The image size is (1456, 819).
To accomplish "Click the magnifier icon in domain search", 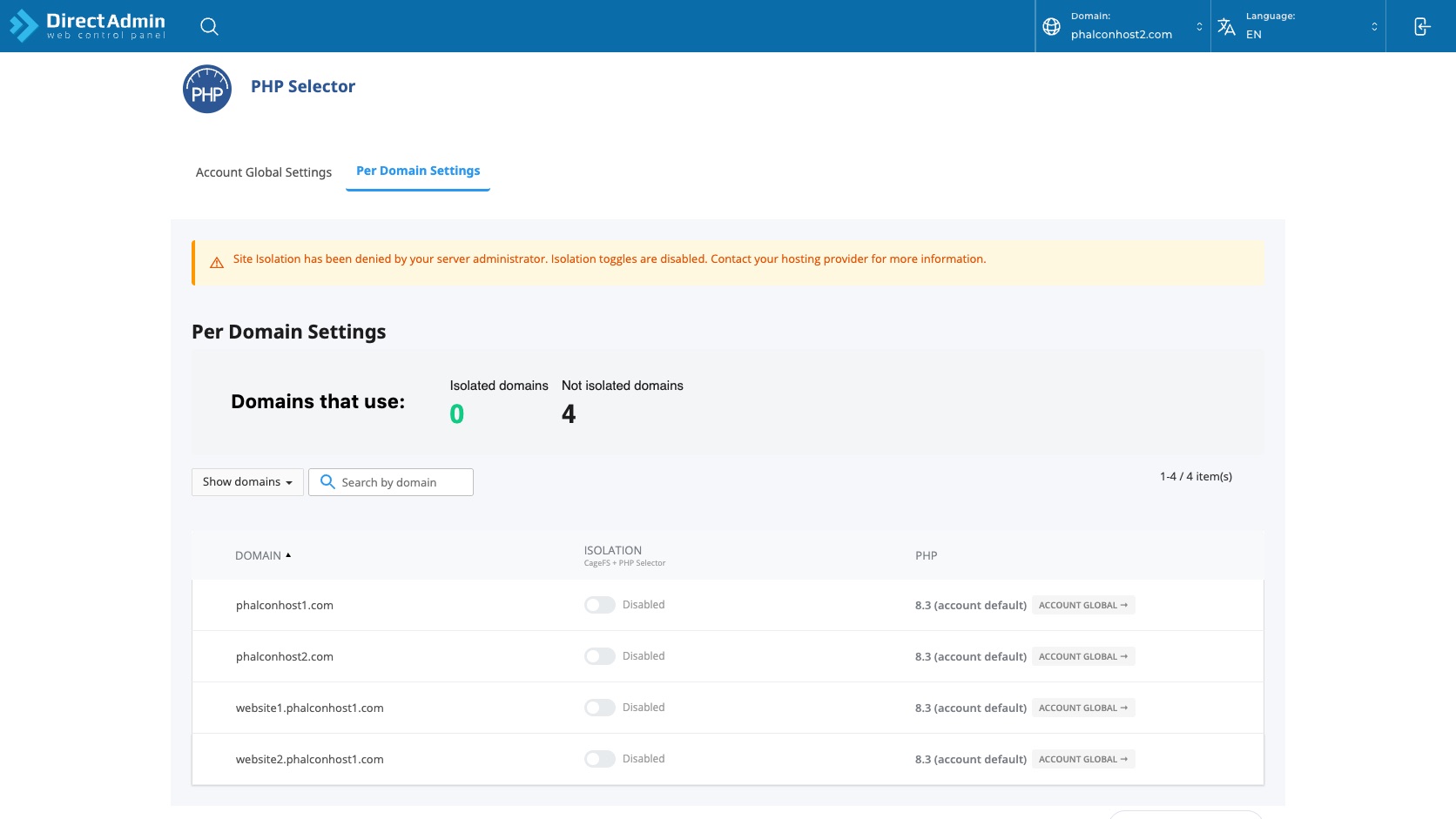I will pyautogui.click(x=327, y=481).
